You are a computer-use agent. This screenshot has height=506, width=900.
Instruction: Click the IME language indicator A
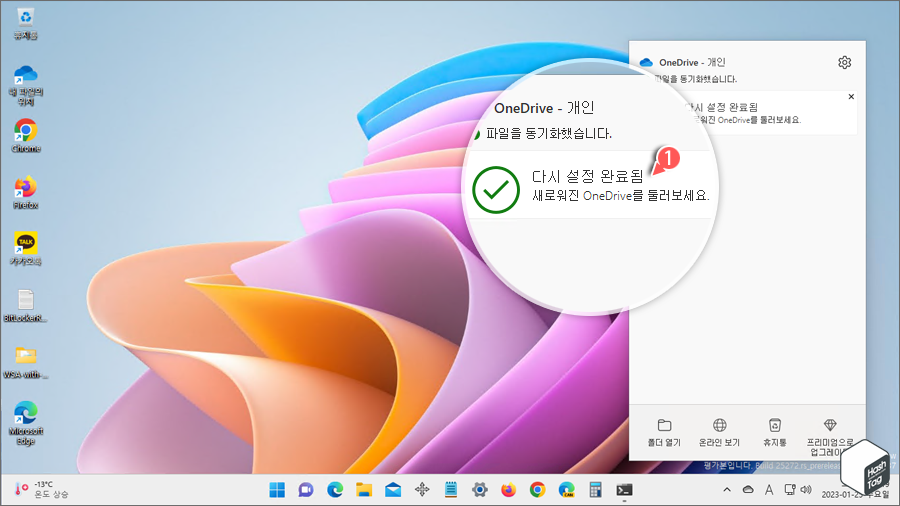pyautogui.click(x=769, y=490)
